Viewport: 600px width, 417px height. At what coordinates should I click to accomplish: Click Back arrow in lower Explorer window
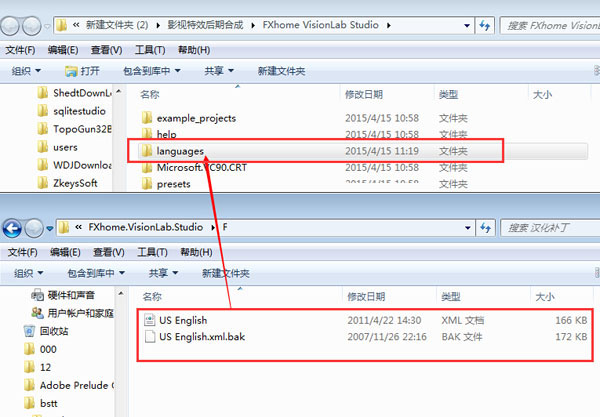[x=12, y=228]
